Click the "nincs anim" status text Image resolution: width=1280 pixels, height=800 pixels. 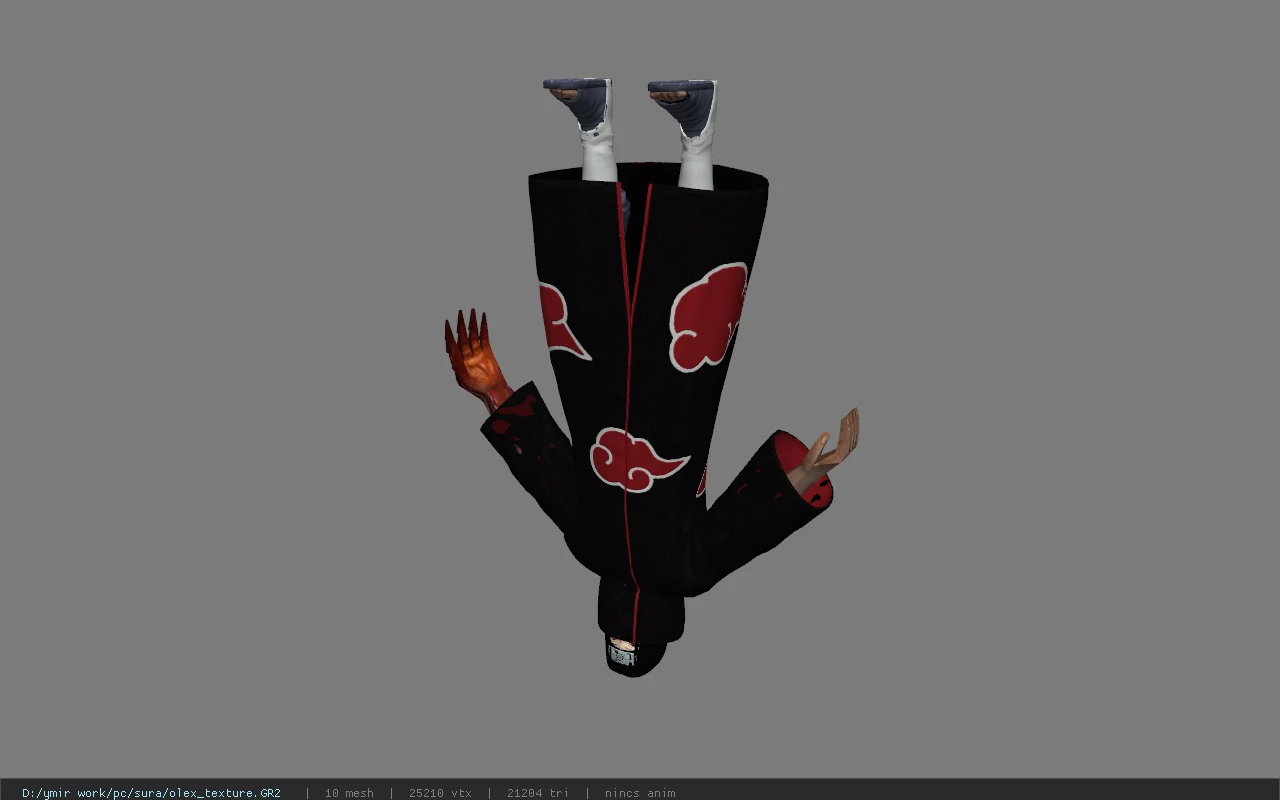640,793
